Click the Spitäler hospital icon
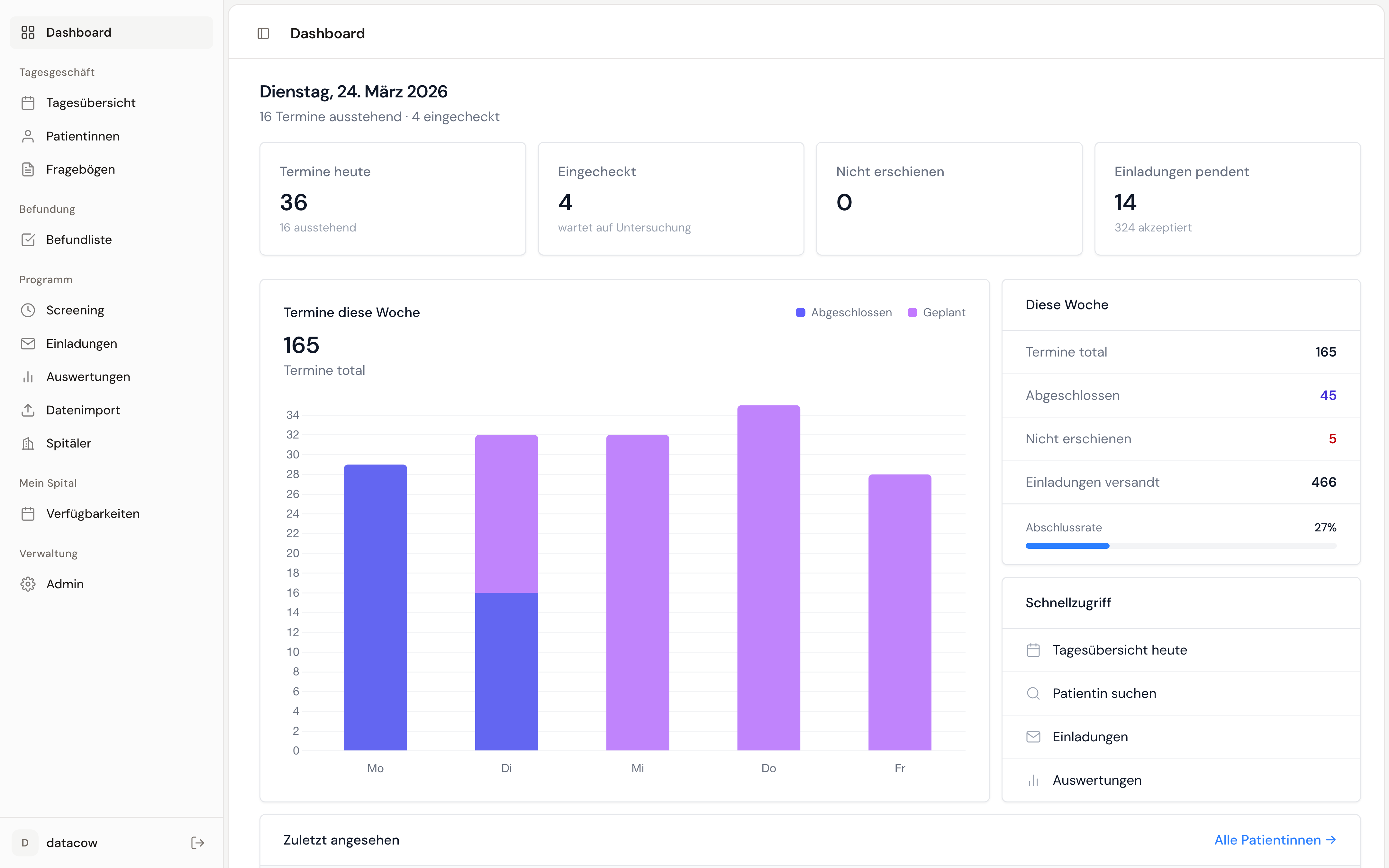The width and height of the screenshot is (1389, 868). [28, 443]
